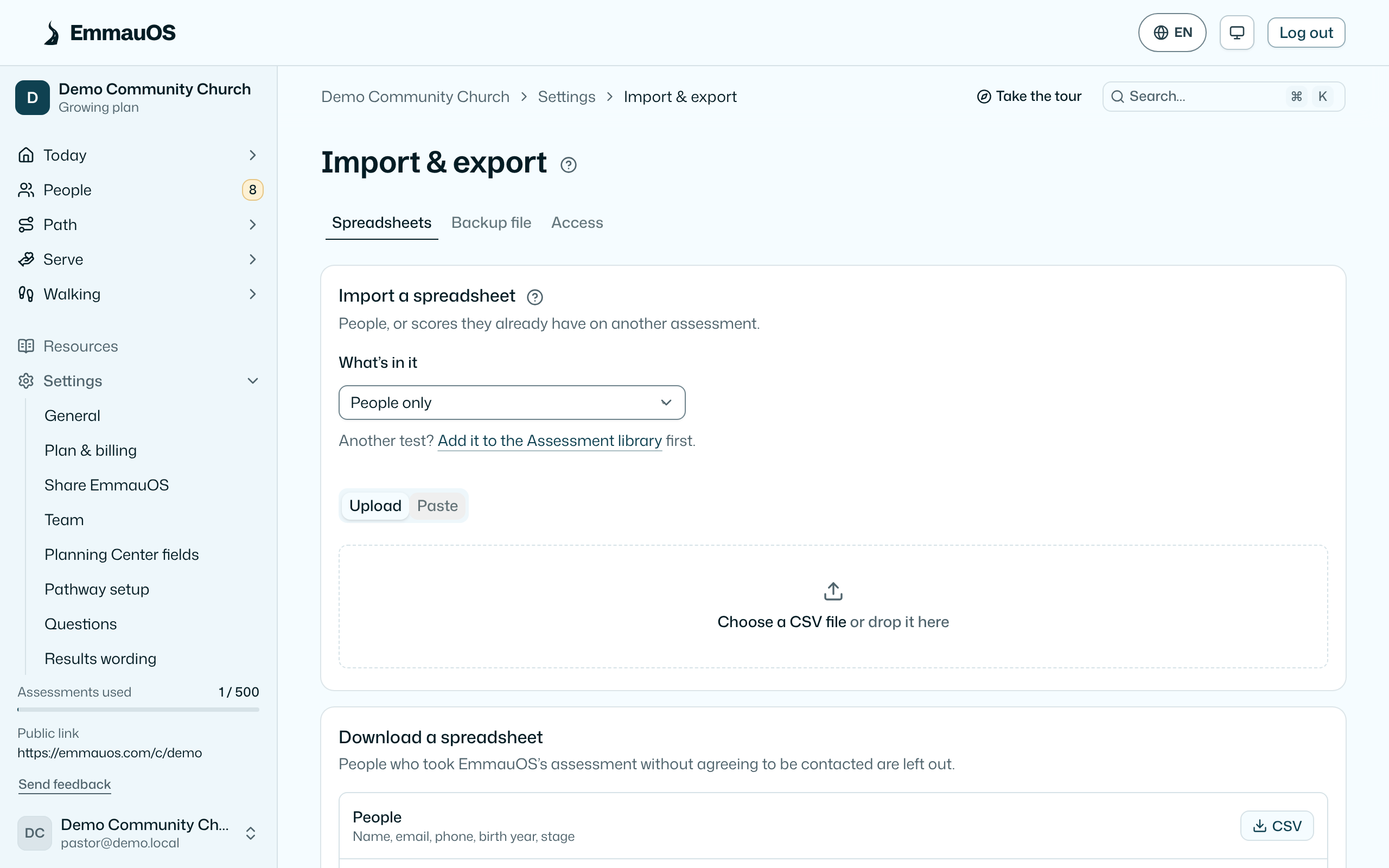Expand the Path section chevron
The height and width of the screenshot is (868, 1389).
pyautogui.click(x=252, y=225)
